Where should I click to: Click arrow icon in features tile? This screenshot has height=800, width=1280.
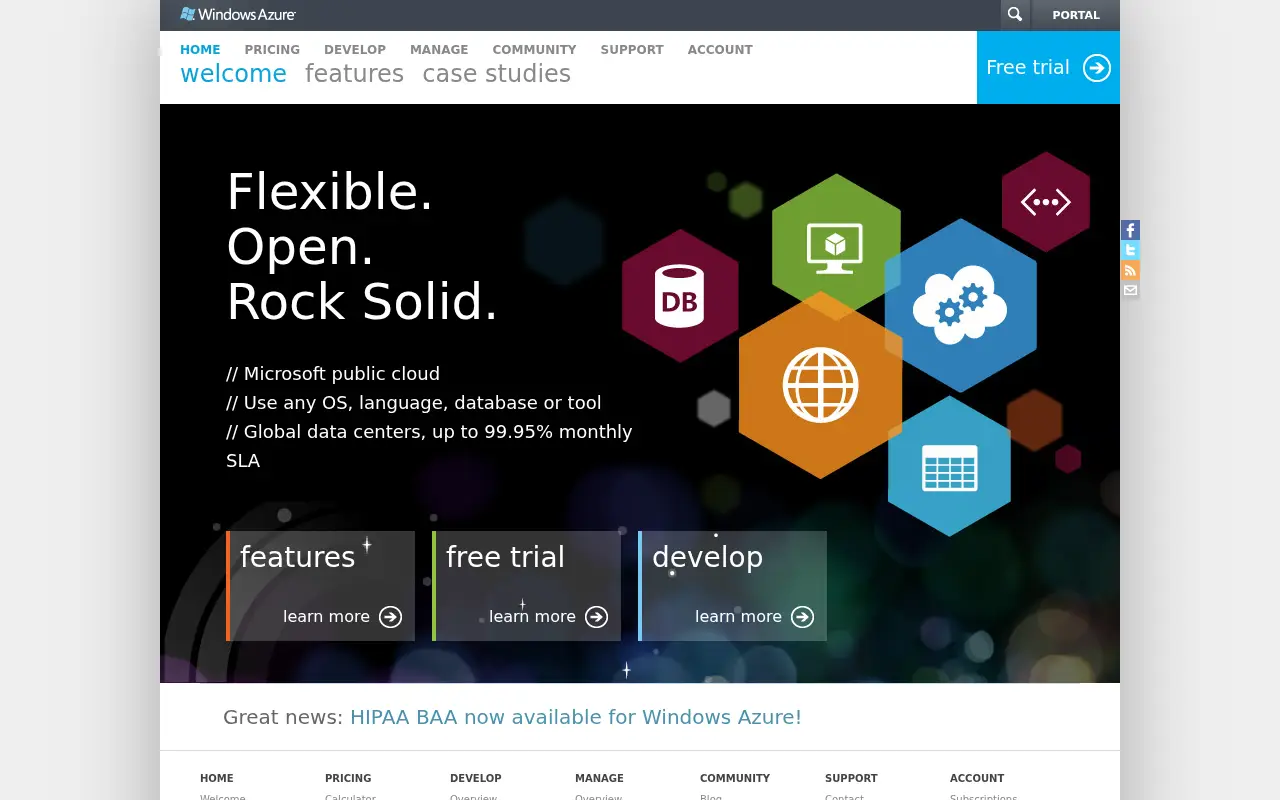click(391, 617)
